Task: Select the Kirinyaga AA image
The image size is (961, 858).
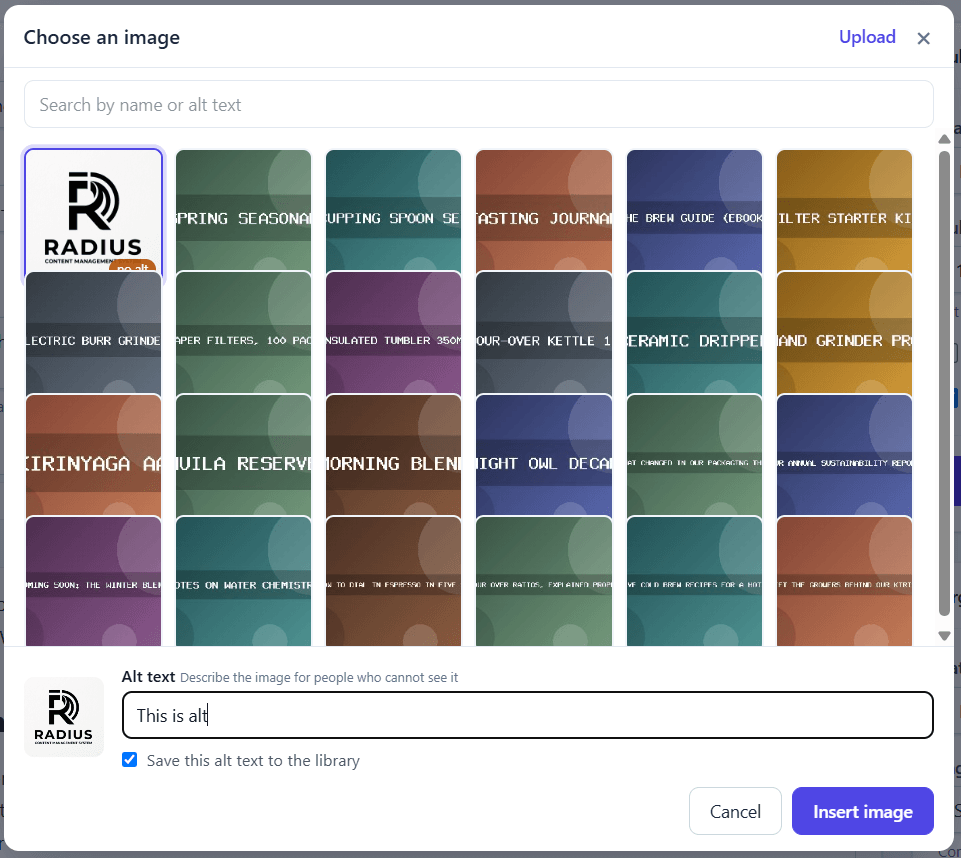Action: click(94, 455)
